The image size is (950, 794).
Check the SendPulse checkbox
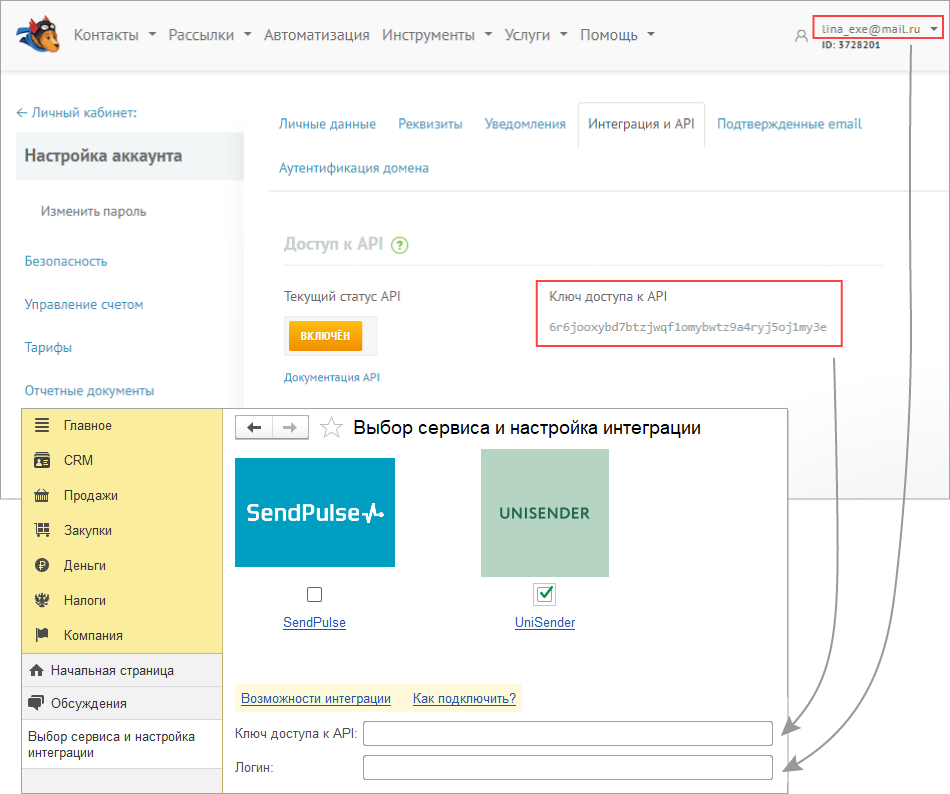tap(314, 594)
